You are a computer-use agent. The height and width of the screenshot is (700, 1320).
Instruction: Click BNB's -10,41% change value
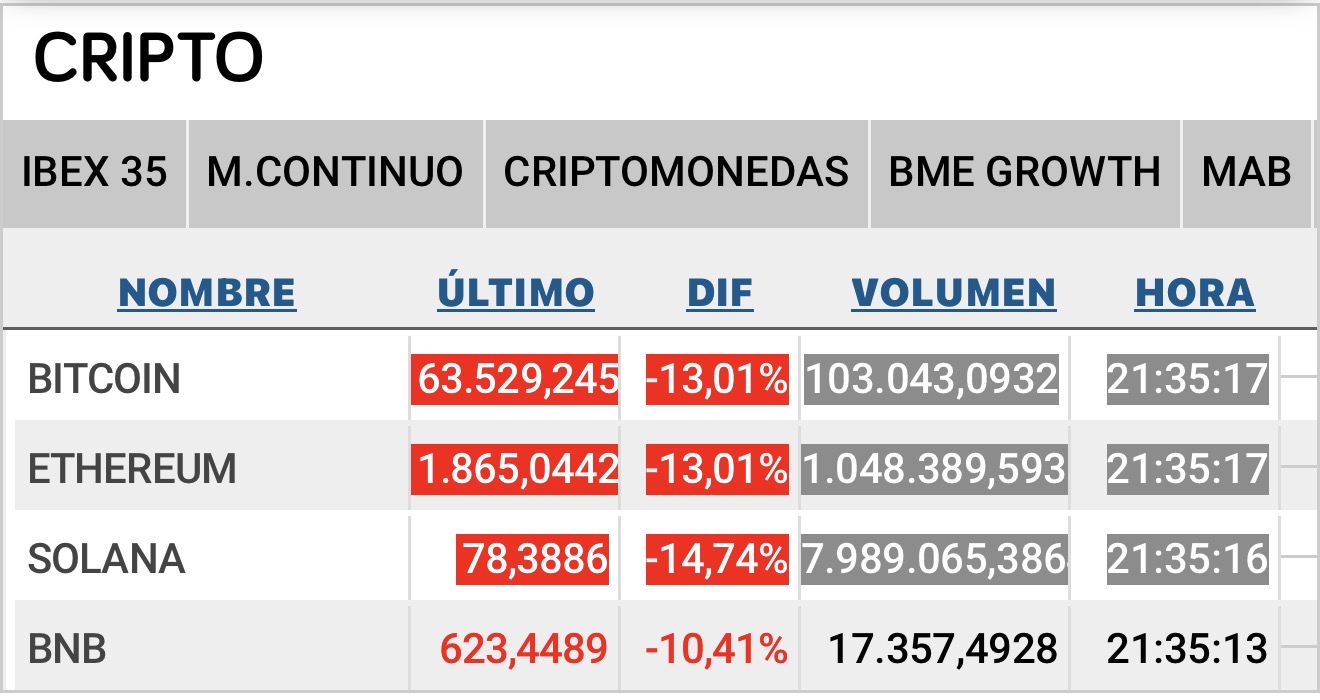click(x=717, y=650)
